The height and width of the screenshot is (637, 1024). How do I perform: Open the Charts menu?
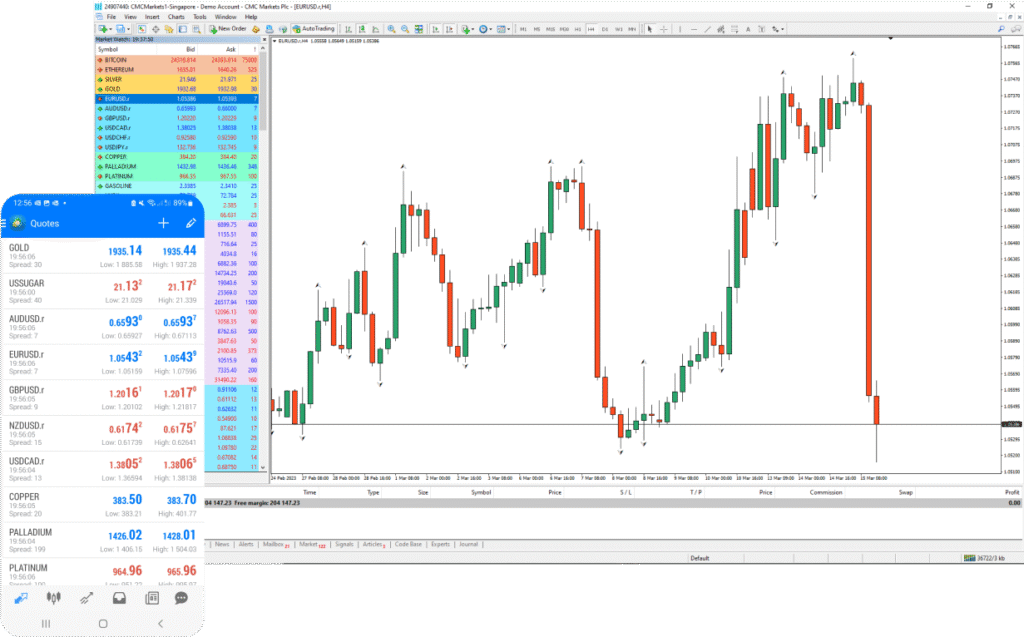click(176, 17)
